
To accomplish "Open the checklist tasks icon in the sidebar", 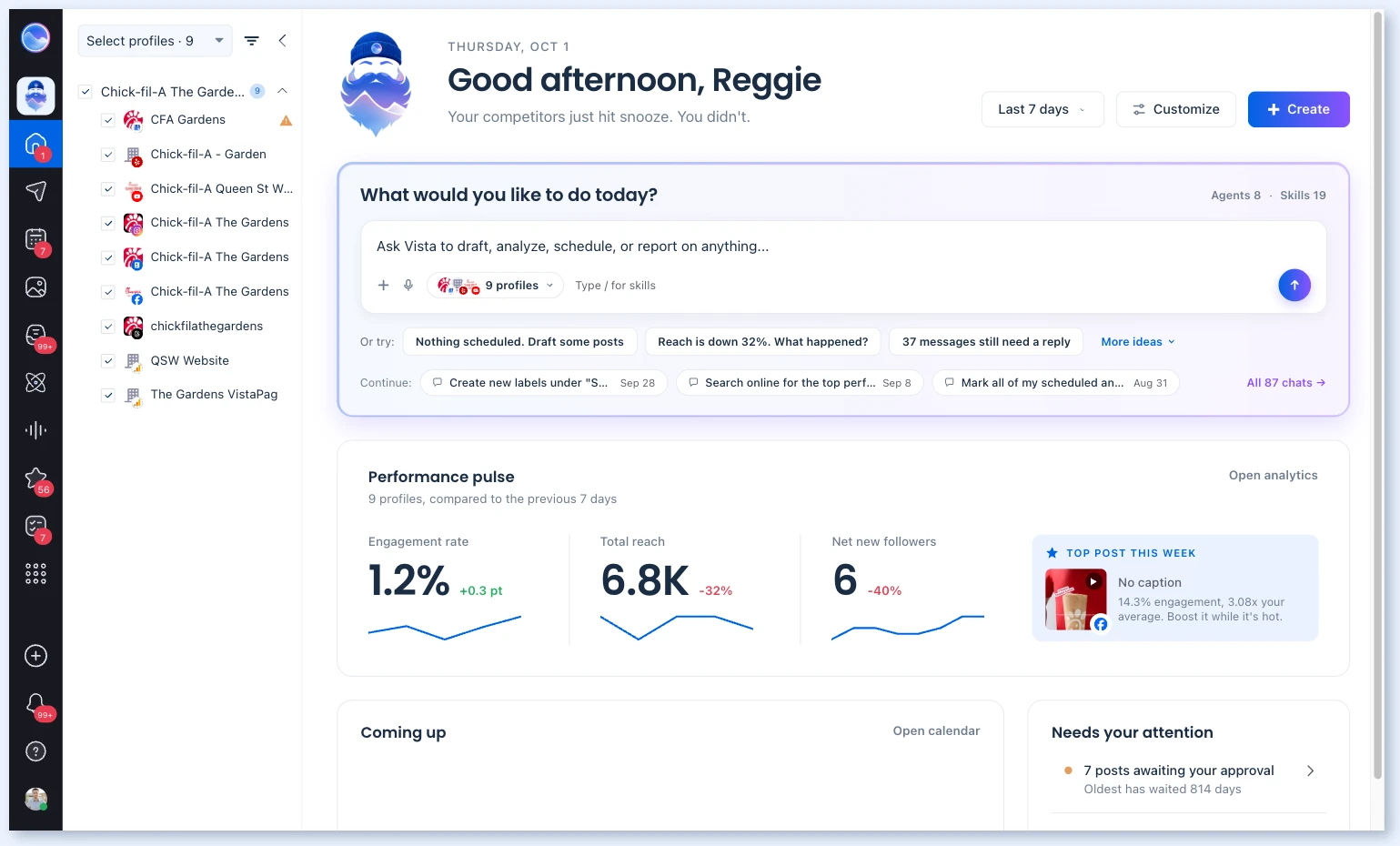I will tap(35, 526).
